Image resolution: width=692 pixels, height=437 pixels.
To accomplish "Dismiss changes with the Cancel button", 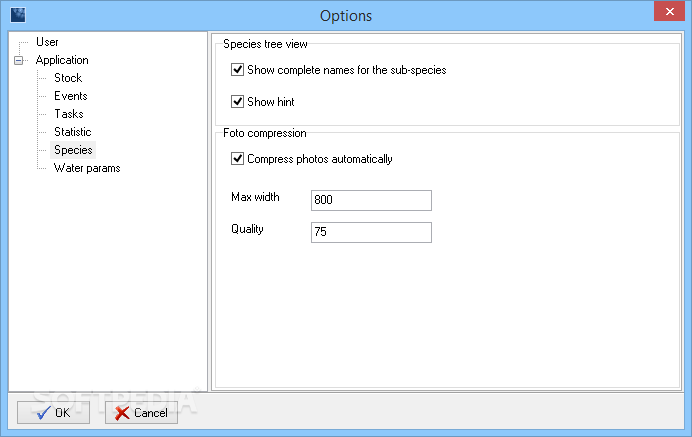I will (x=141, y=413).
